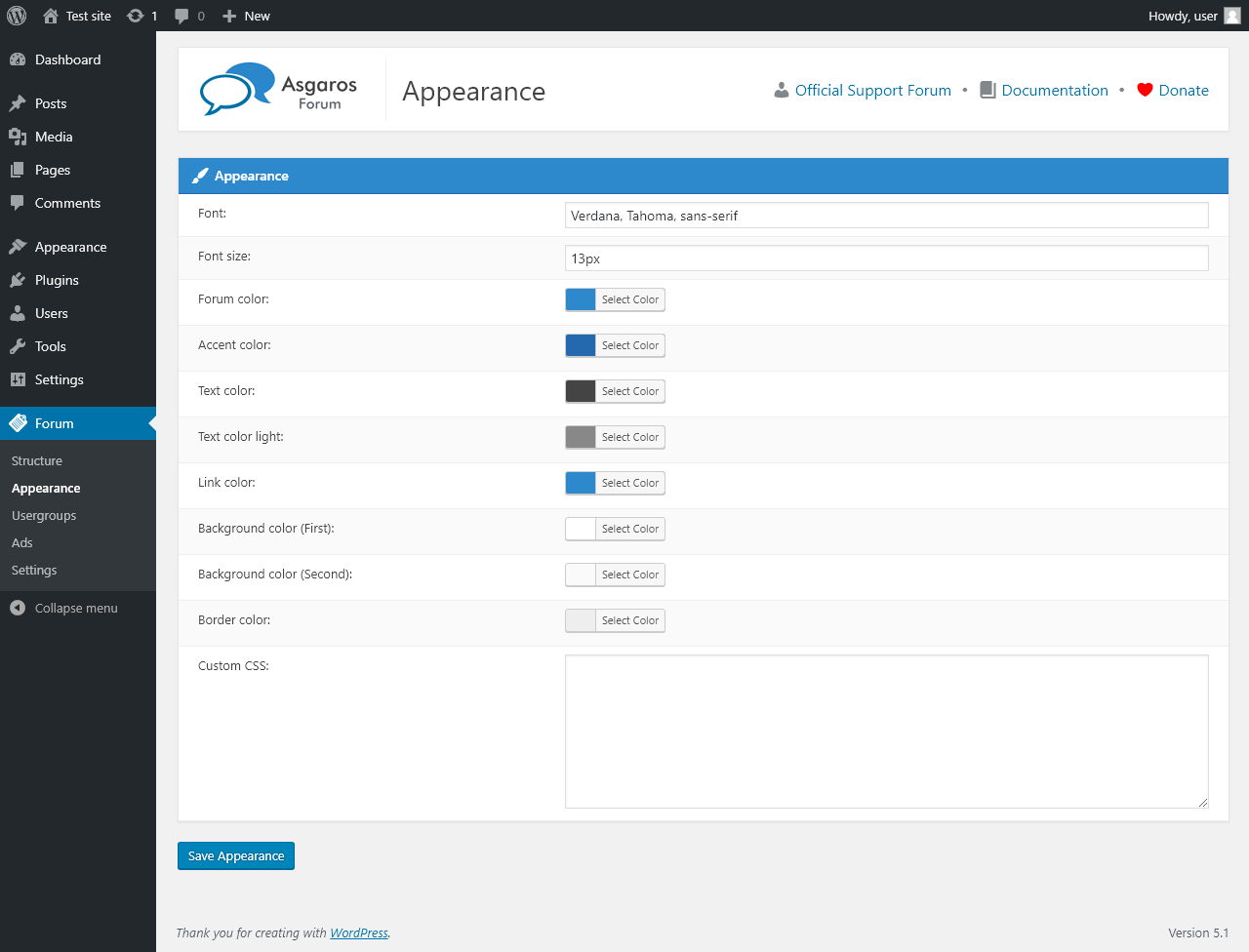This screenshot has width=1249, height=952.
Task: Open Forum color Select Color picker
Action: (629, 299)
